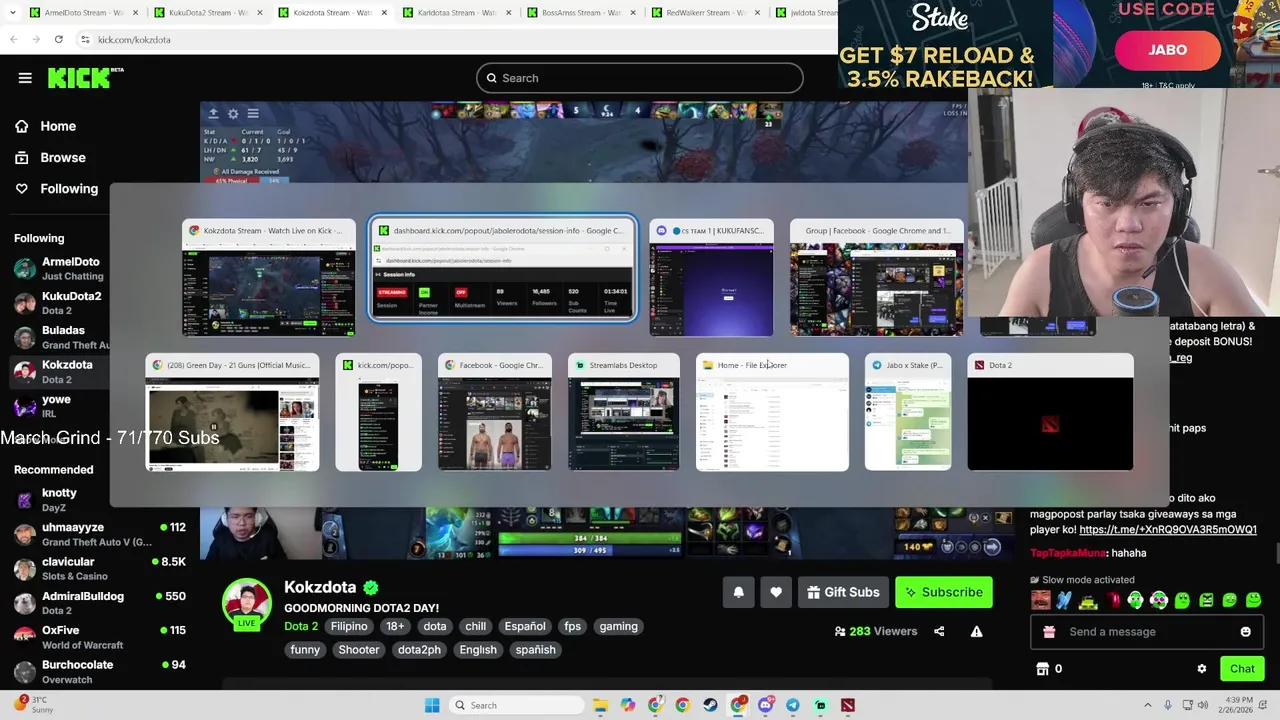
Task: Open chat settings gear icon
Action: click(x=1201, y=669)
